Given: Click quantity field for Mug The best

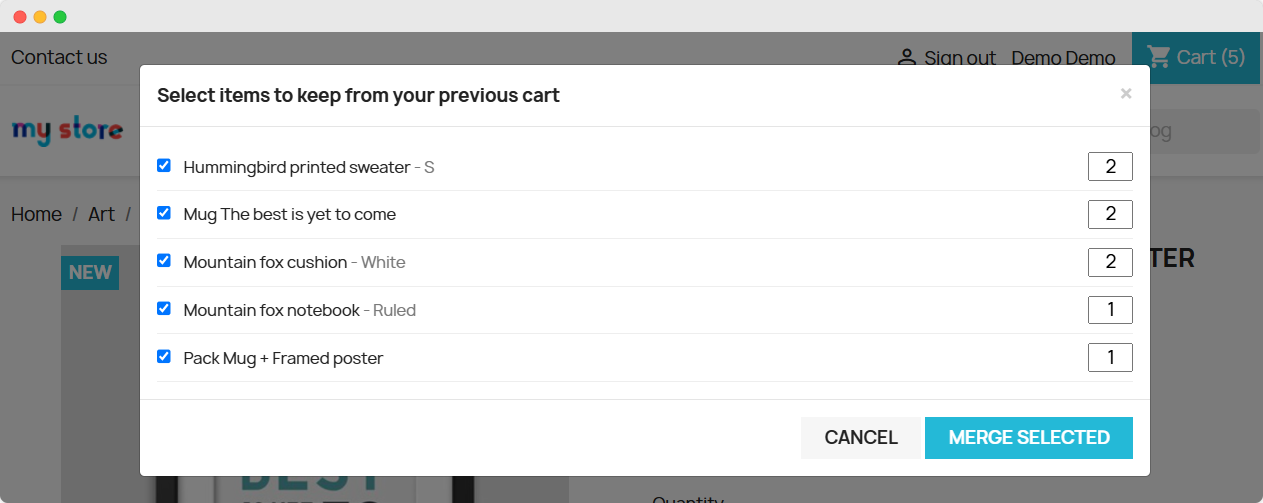Looking at the screenshot, I should pos(1110,214).
